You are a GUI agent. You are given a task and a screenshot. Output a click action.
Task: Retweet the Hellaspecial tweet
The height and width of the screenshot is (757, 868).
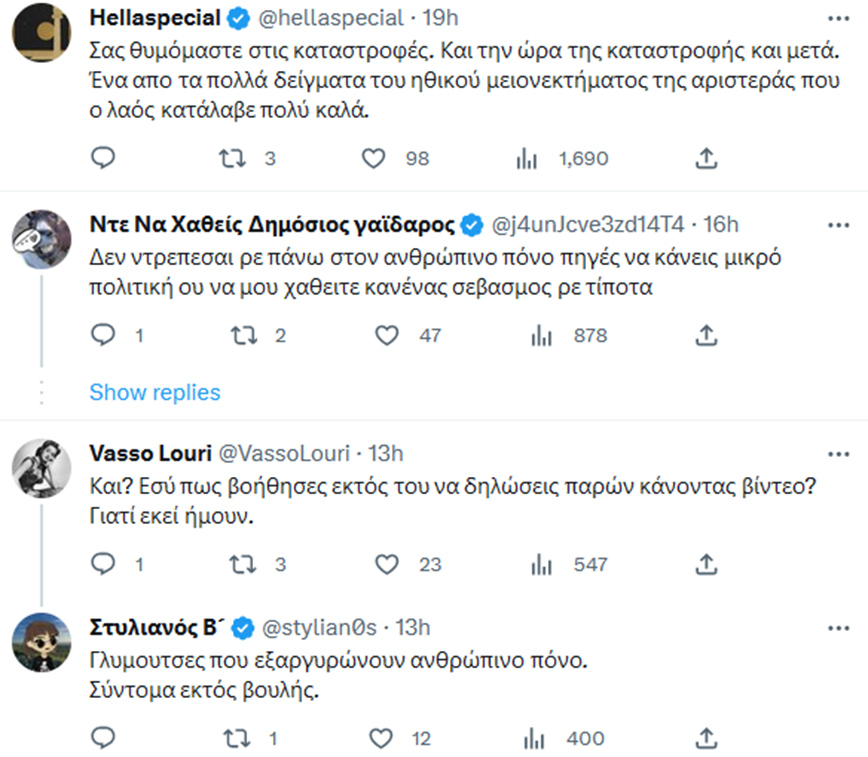pos(232,159)
